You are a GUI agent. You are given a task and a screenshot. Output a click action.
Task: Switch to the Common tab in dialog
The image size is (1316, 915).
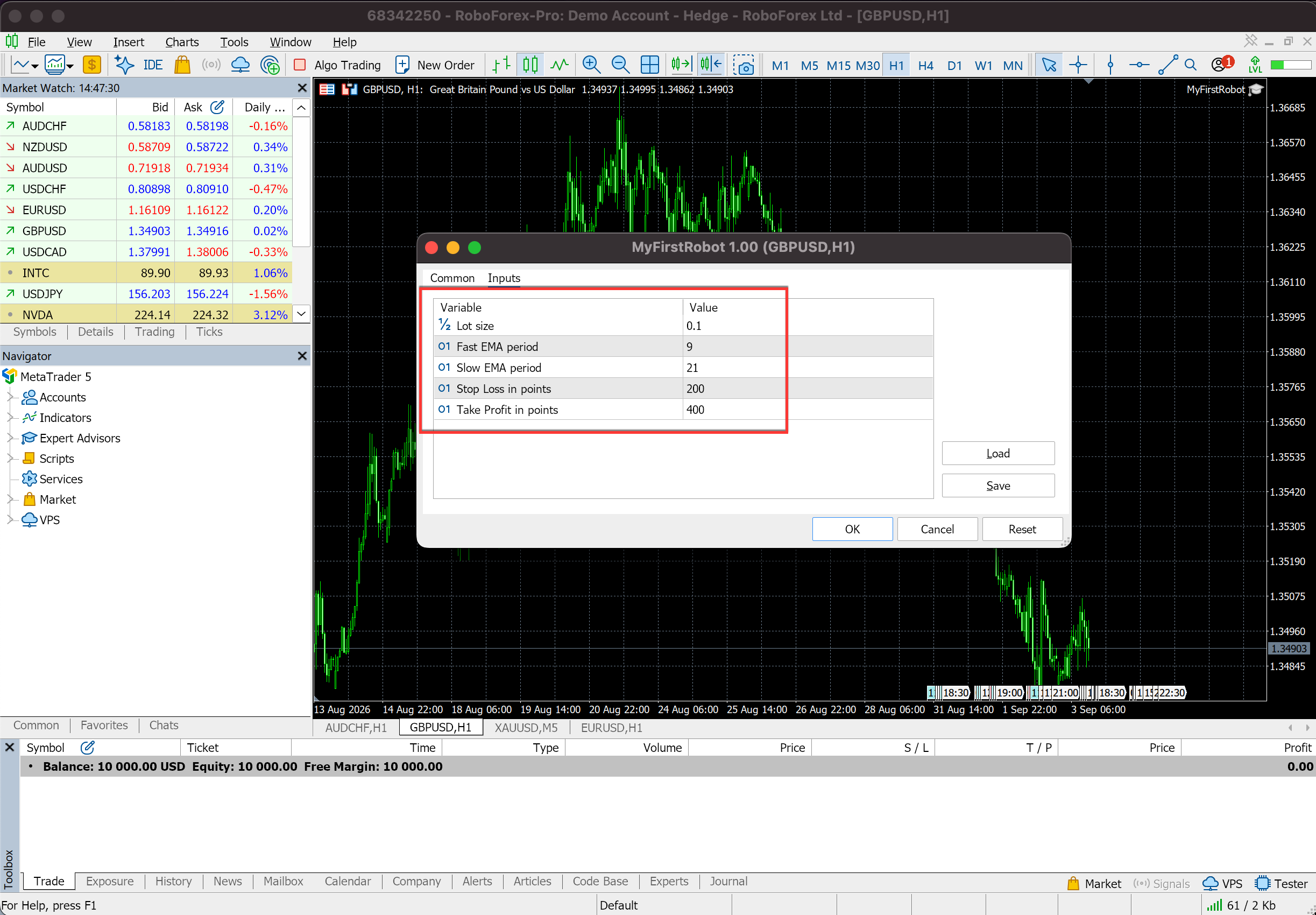pyautogui.click(x=452, y=278)
